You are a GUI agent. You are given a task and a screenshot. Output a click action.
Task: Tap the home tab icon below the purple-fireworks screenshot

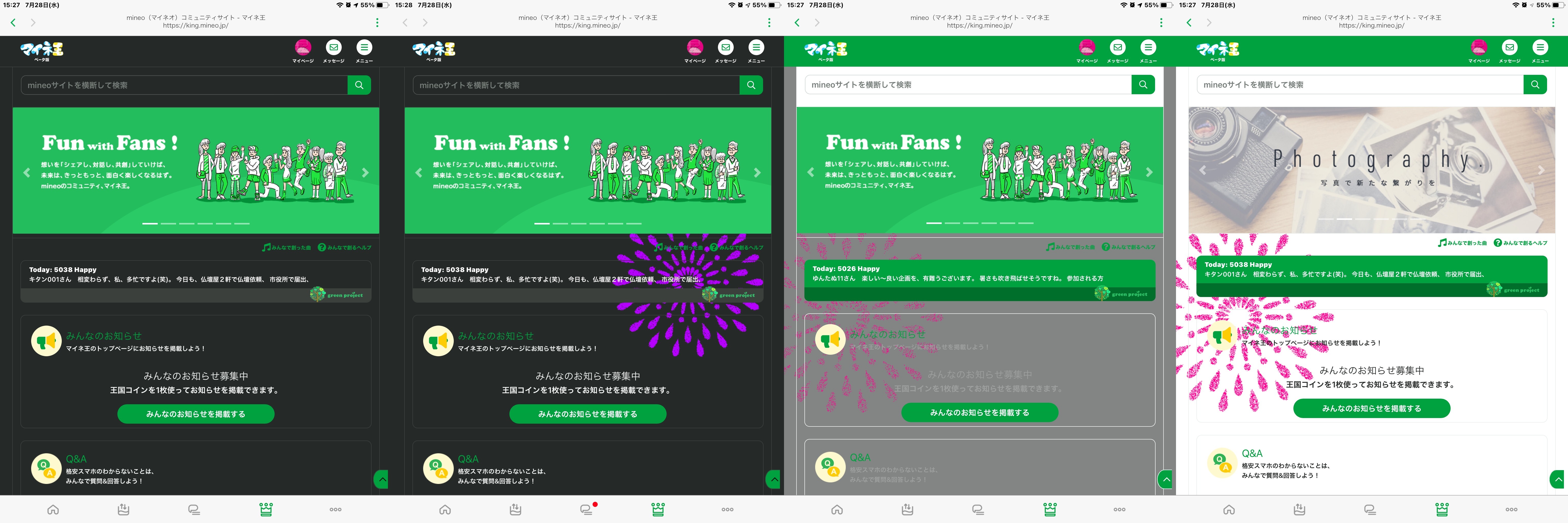click(445, 510)
